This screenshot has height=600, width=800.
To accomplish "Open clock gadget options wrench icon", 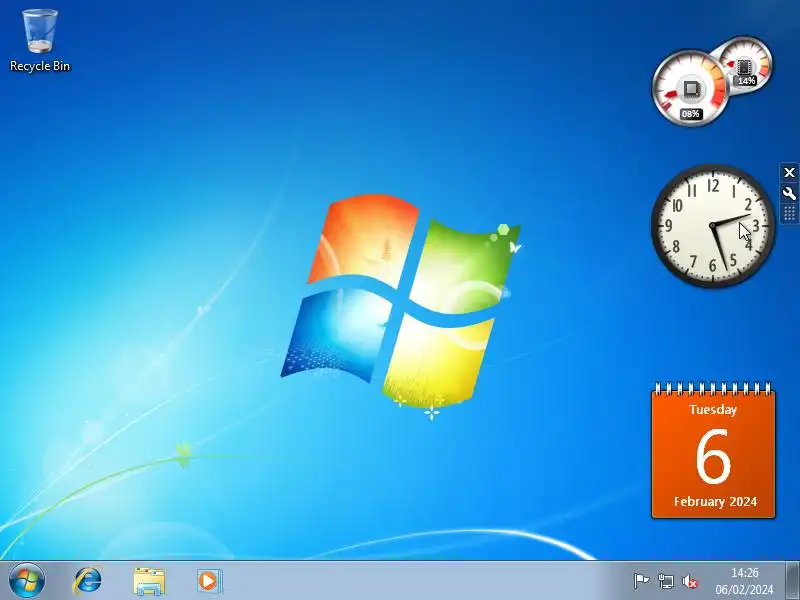I will pyautogui.click(x=789, y=193).
